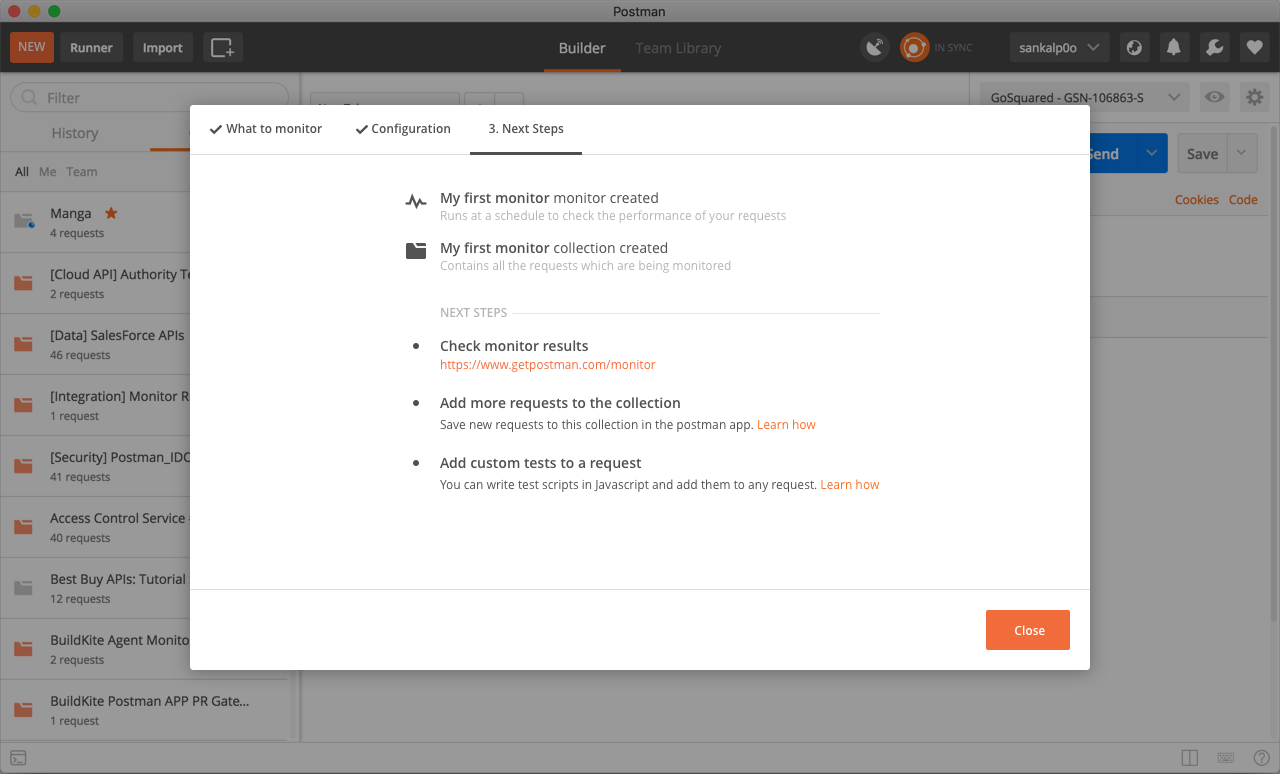
Task: Click Learn how for adding custom tests
Action: pos(850,485)
